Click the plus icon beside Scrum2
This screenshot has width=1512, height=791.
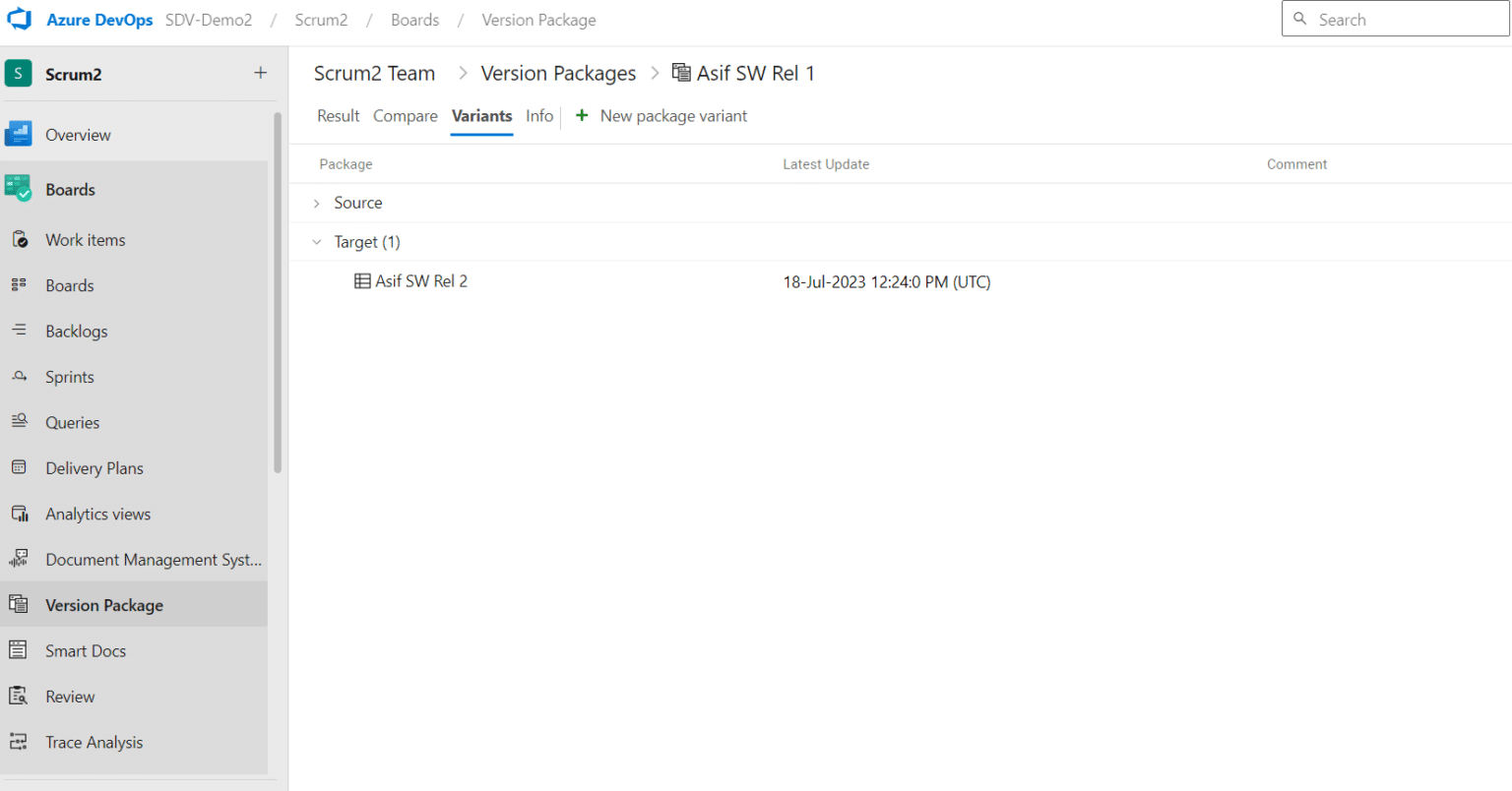point(260,73)
